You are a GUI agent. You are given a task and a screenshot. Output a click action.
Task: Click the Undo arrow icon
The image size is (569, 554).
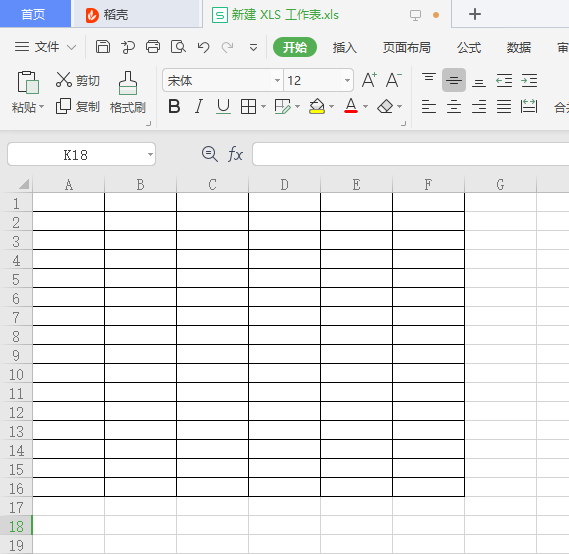point(204,47)
